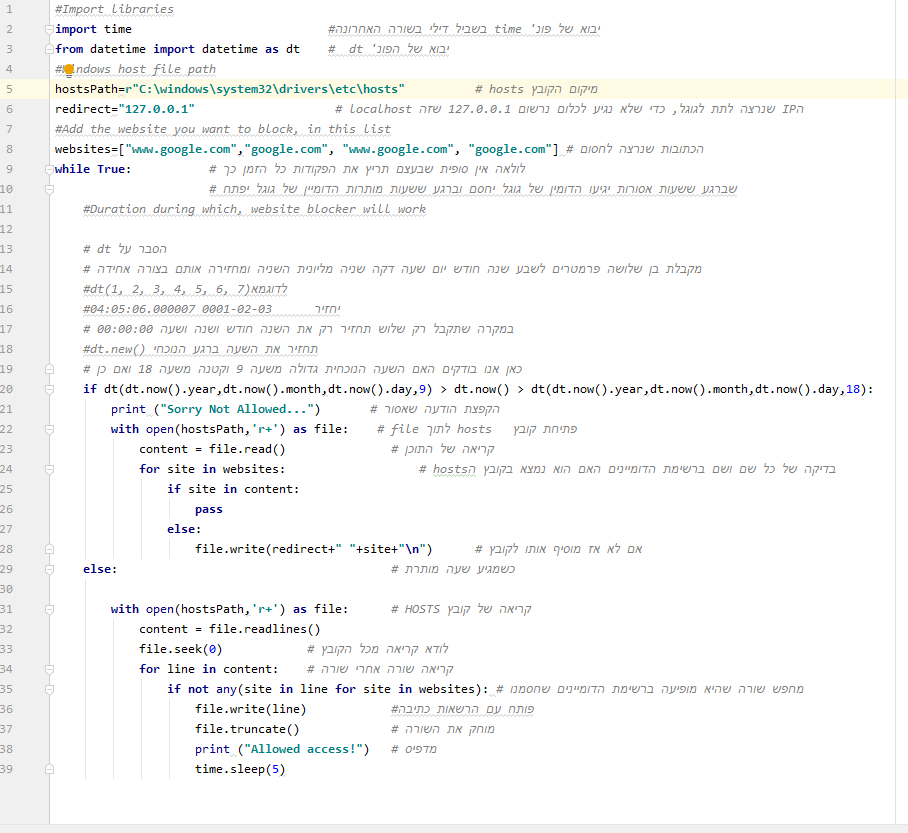908x833 pixels.
Task: Collapse the for site in websites loop
Action: (47, 469)
